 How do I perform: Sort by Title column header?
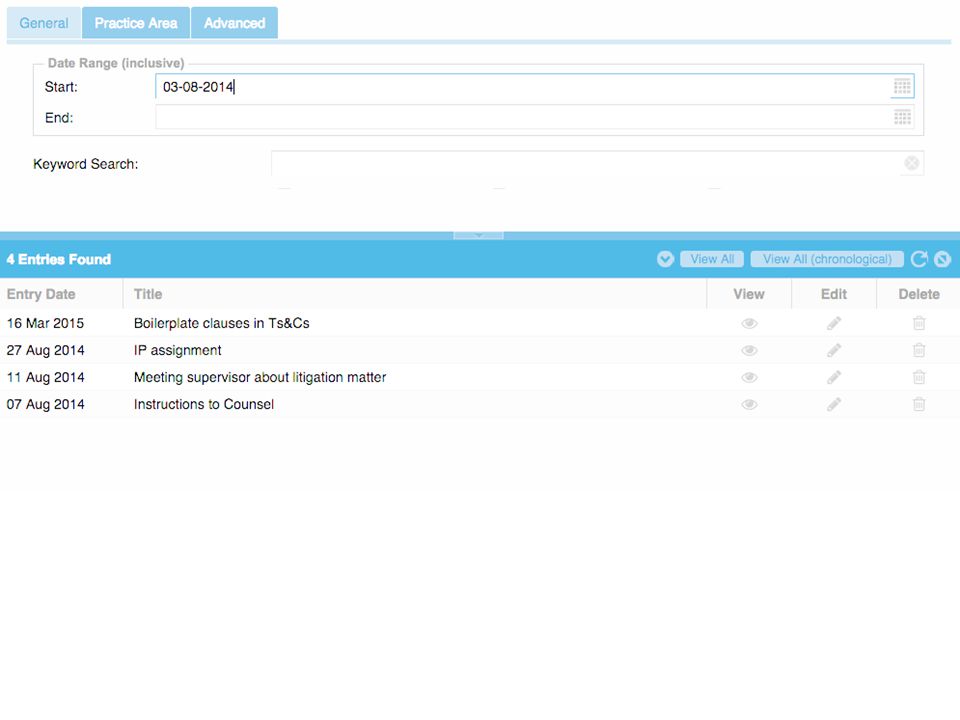(x=414, y=294)
